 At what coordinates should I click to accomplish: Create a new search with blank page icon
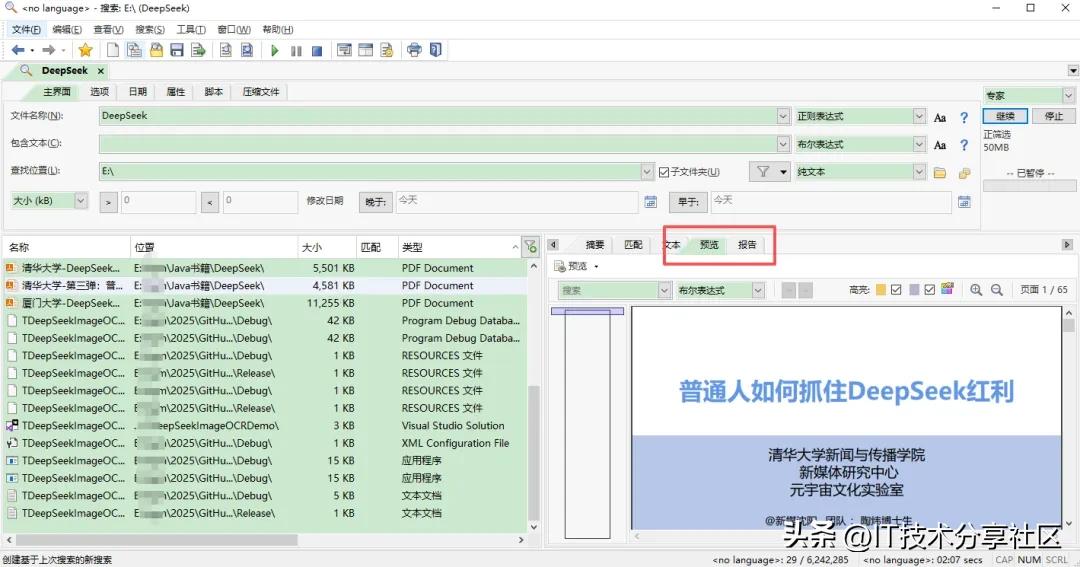pos(112,50)
